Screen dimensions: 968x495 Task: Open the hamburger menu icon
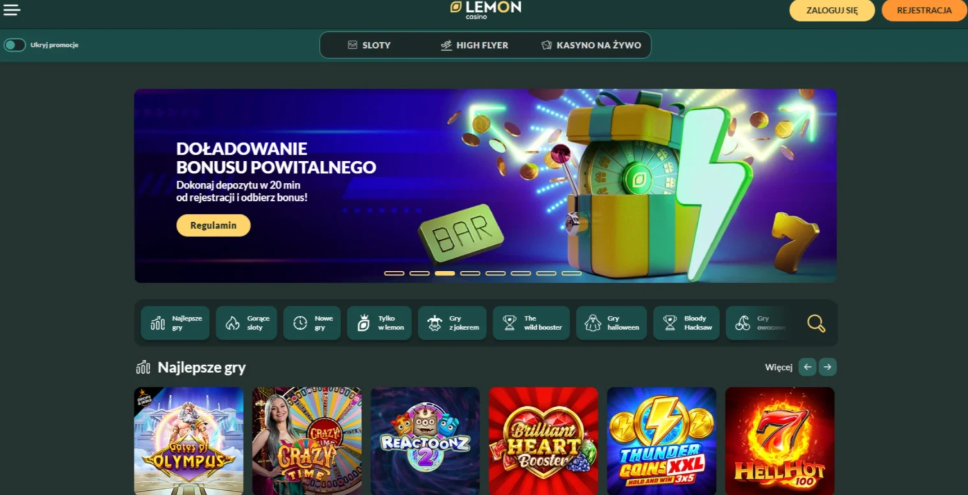coord(12,10)
